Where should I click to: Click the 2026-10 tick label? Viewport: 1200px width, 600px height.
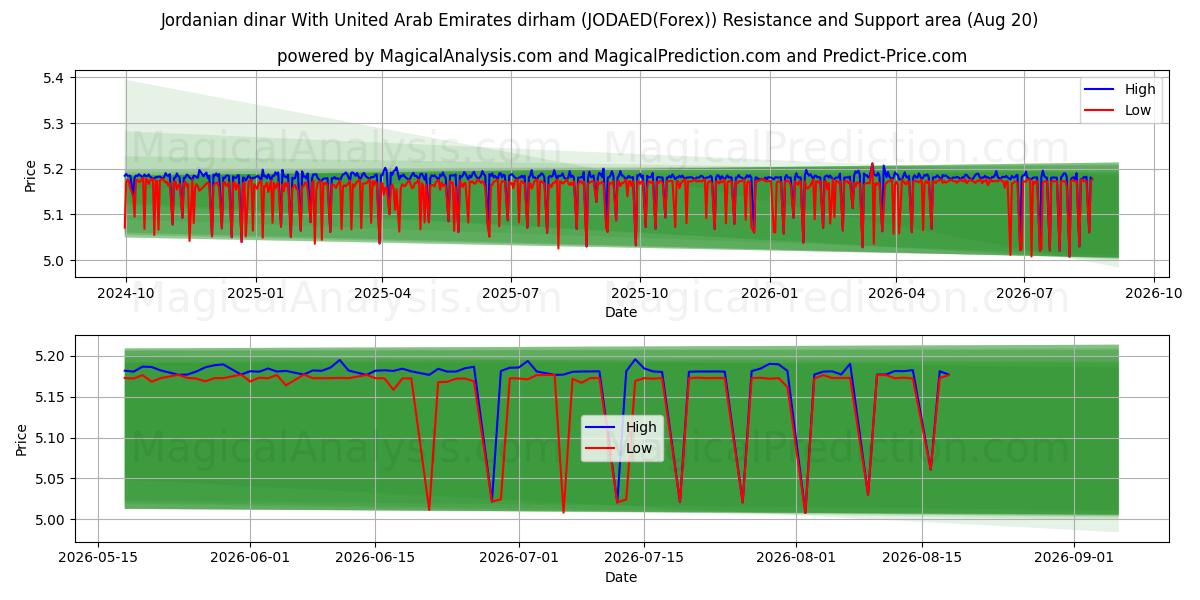(1154, 295)
